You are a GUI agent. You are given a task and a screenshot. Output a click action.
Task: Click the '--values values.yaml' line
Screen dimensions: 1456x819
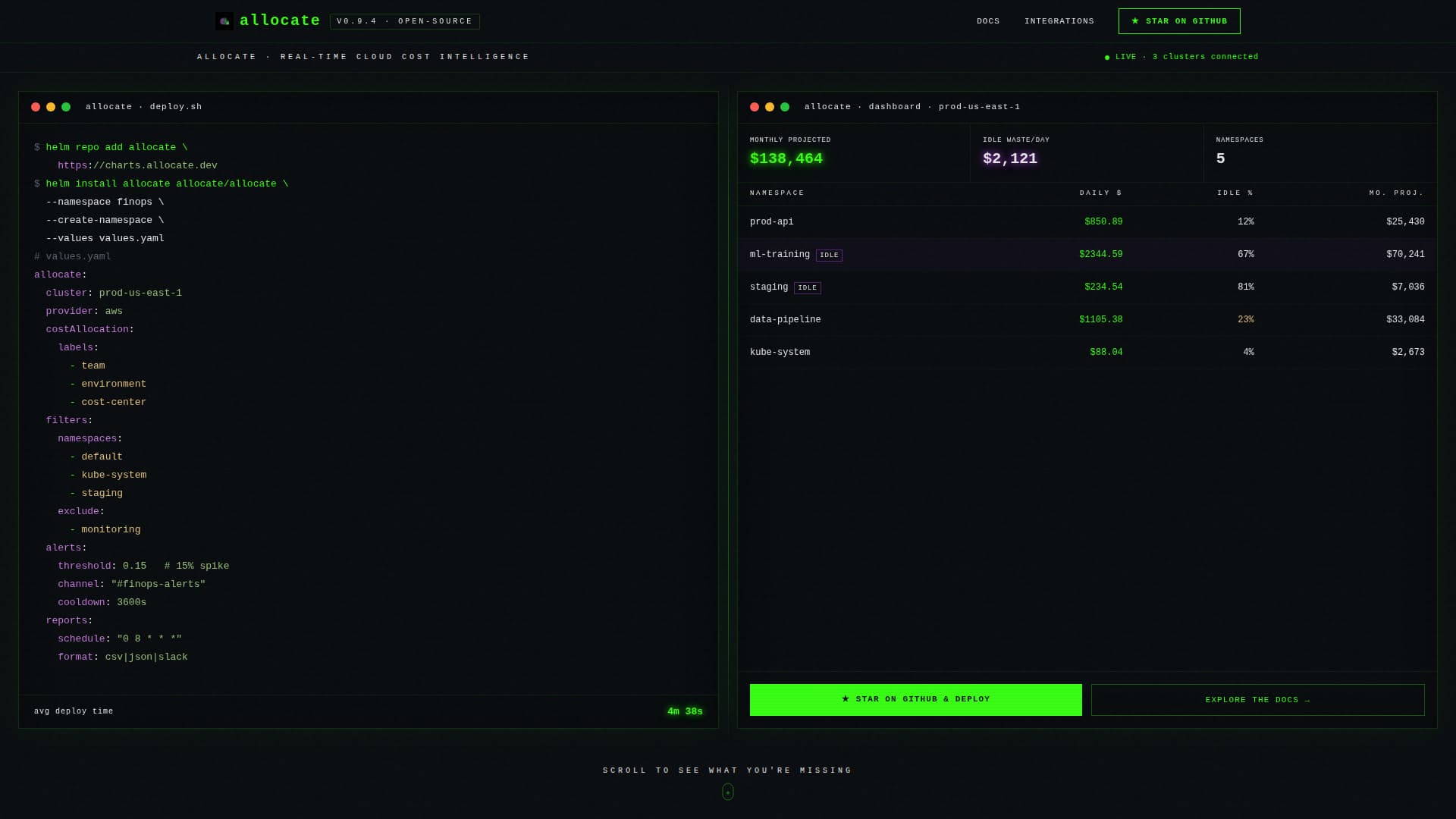pos(105,238)
